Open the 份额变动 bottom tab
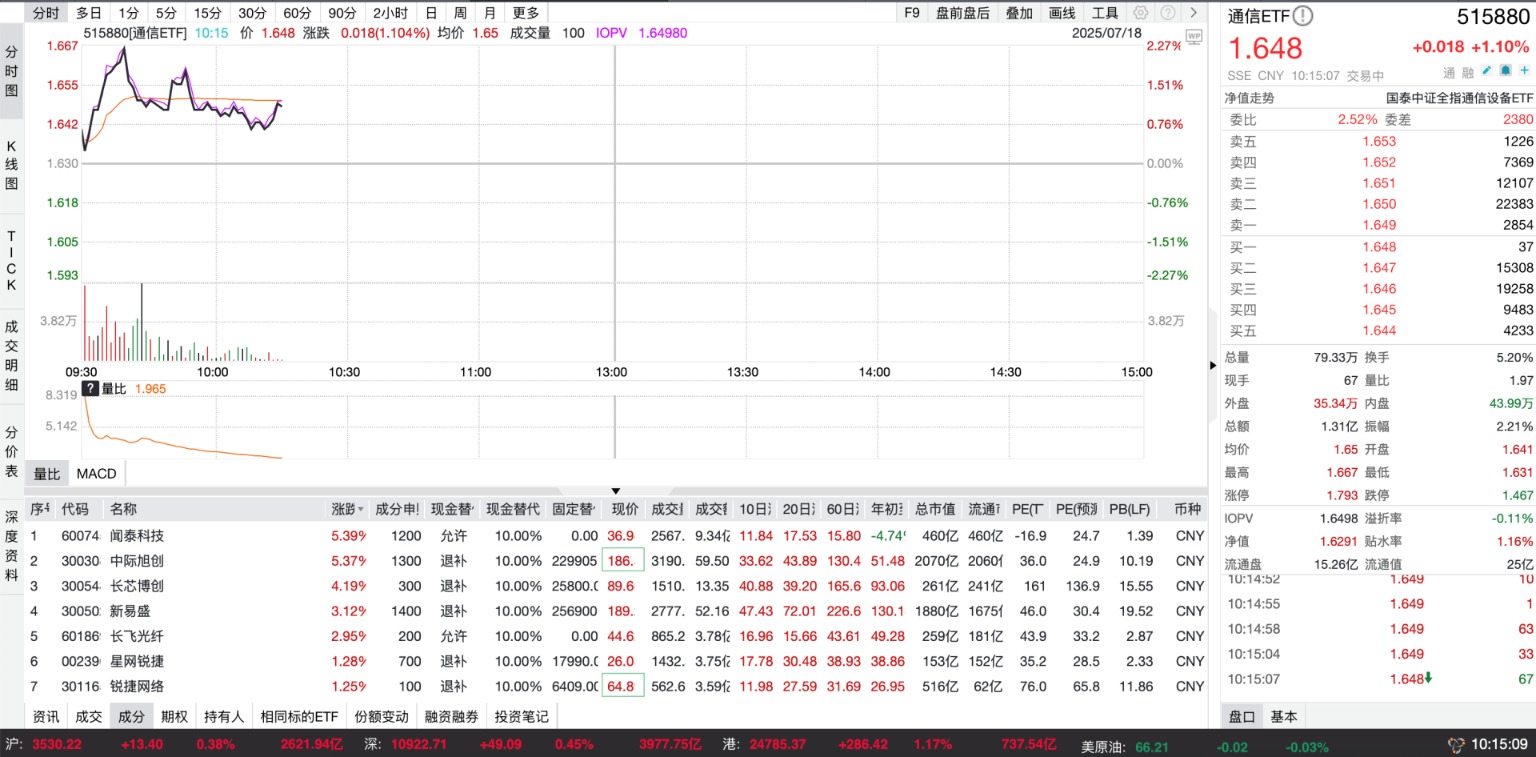 [x=382, y=716]
